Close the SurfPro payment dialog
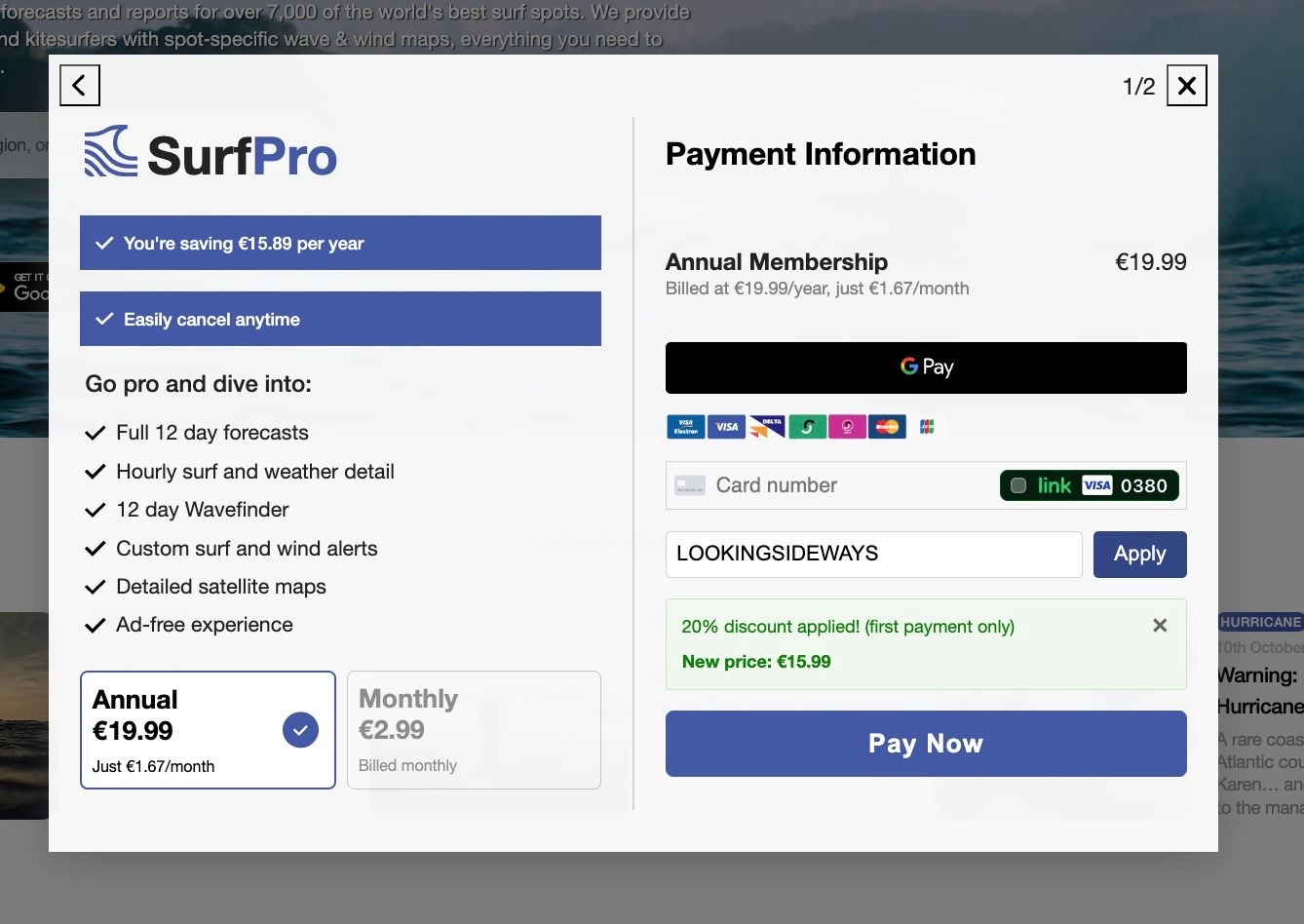The image size is (1304, 924). pos(1186,86)
